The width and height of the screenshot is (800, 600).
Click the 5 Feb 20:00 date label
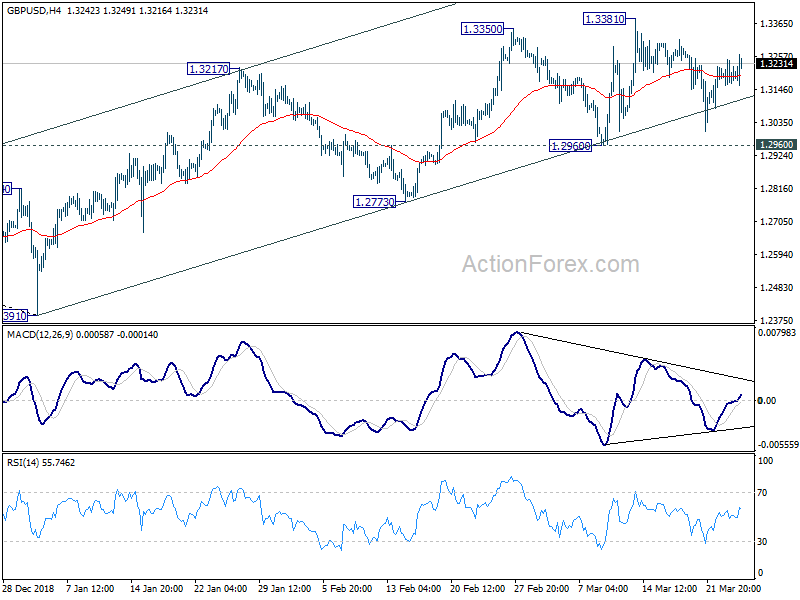(347, 588)
